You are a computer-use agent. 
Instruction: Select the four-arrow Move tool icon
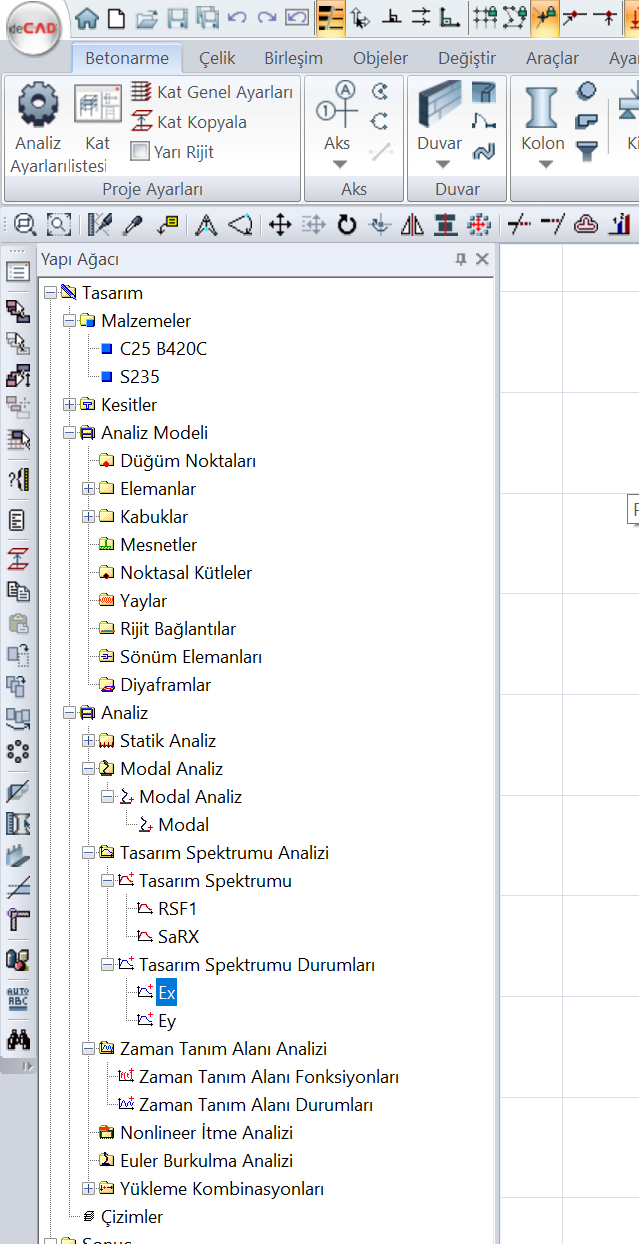coord(280,225)
